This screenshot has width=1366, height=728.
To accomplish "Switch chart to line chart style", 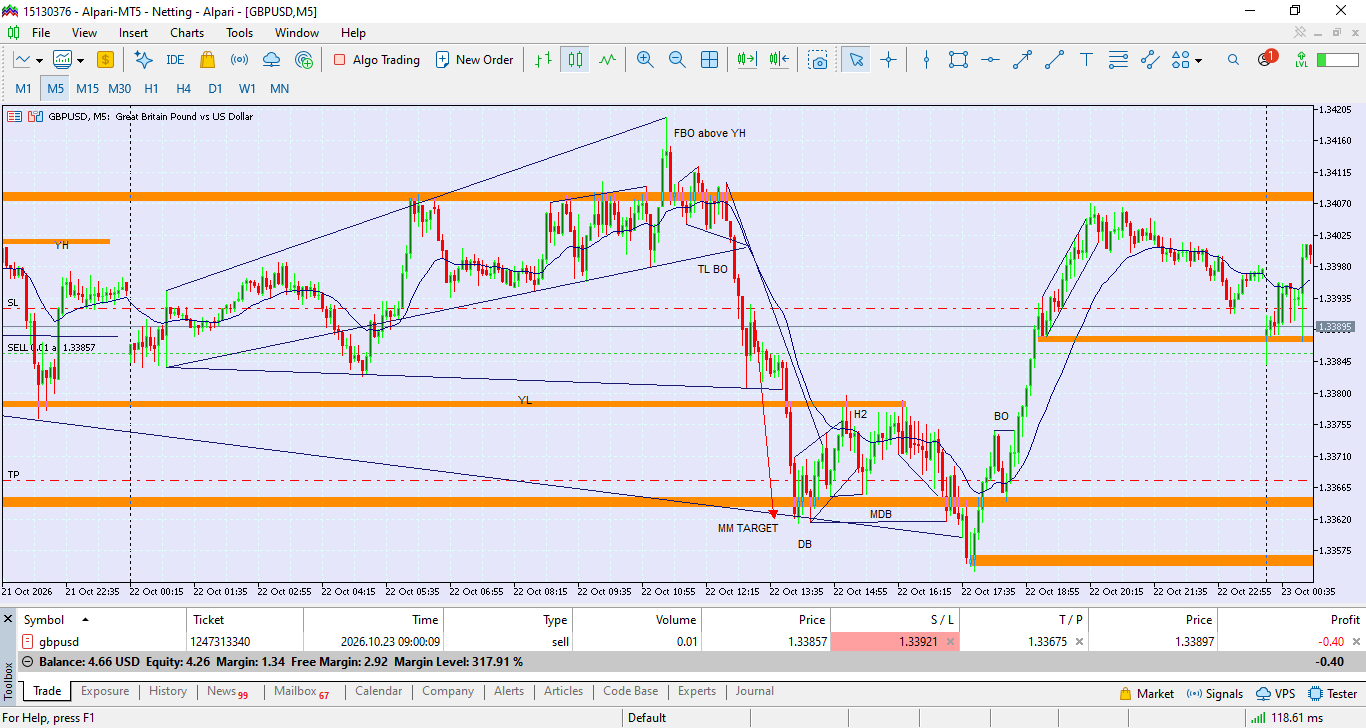I will pos(607,60).
